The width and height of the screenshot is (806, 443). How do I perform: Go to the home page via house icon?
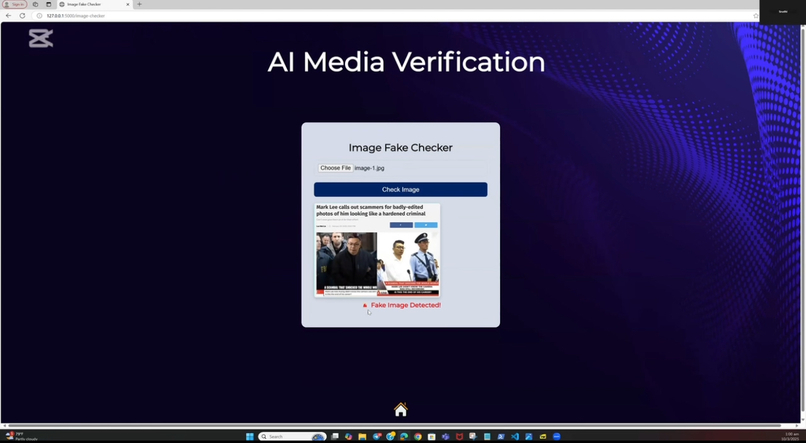400,409
